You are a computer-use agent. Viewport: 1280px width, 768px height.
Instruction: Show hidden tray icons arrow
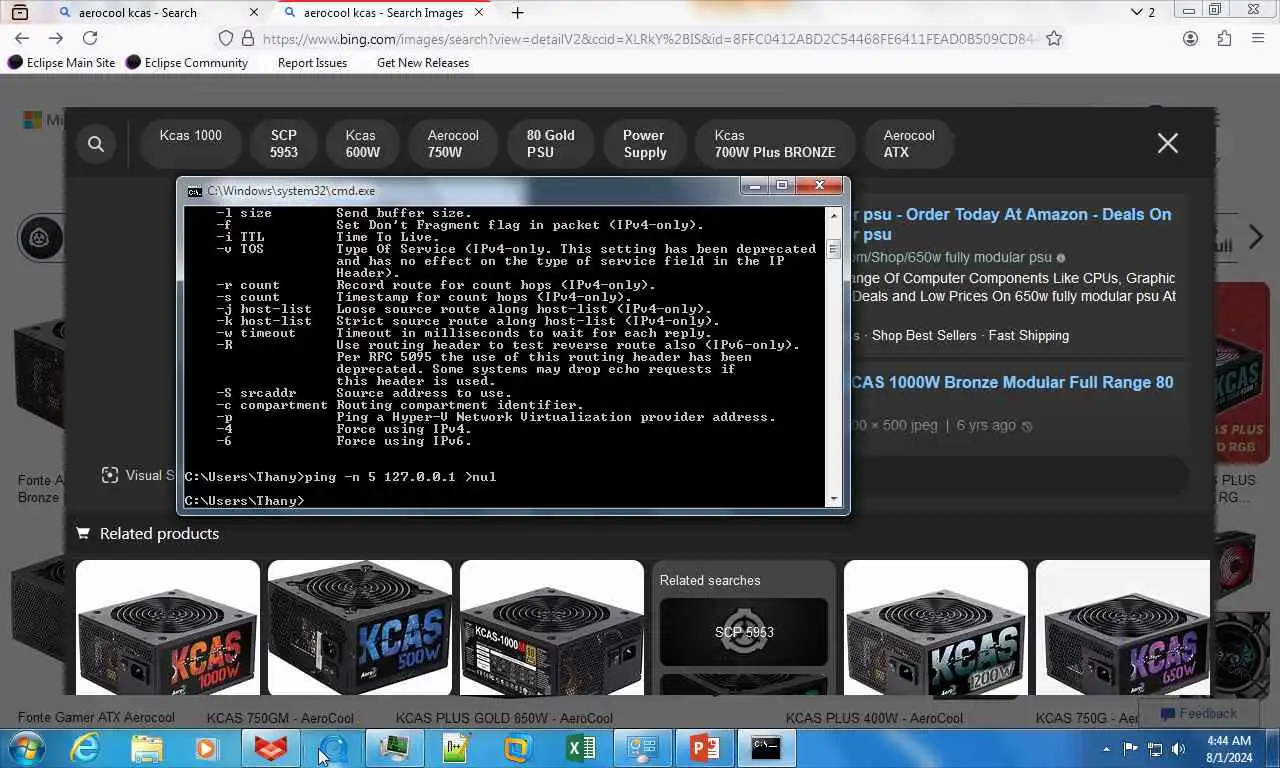point(1106,748)
